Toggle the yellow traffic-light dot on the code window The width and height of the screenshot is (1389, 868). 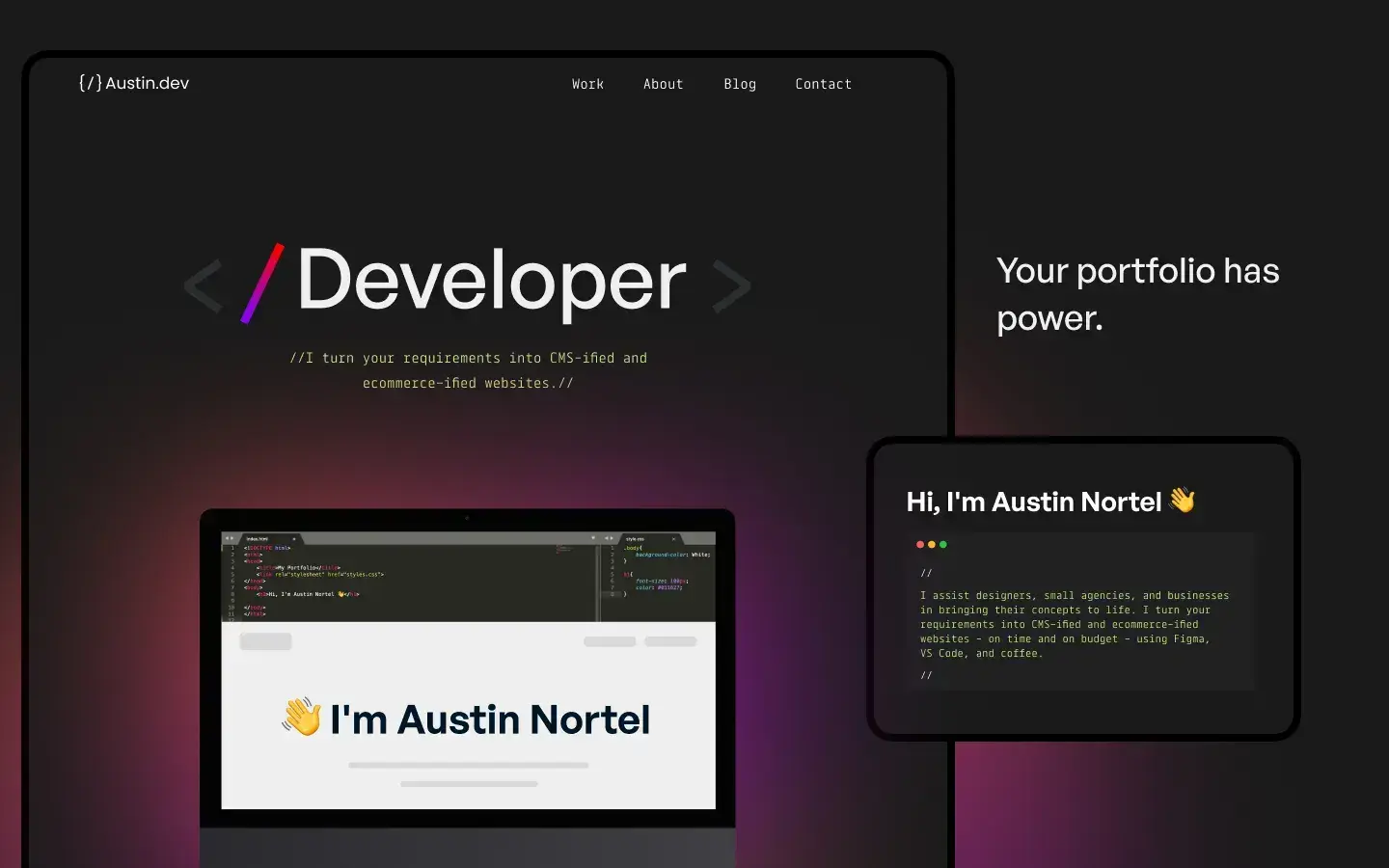[931, 544]
